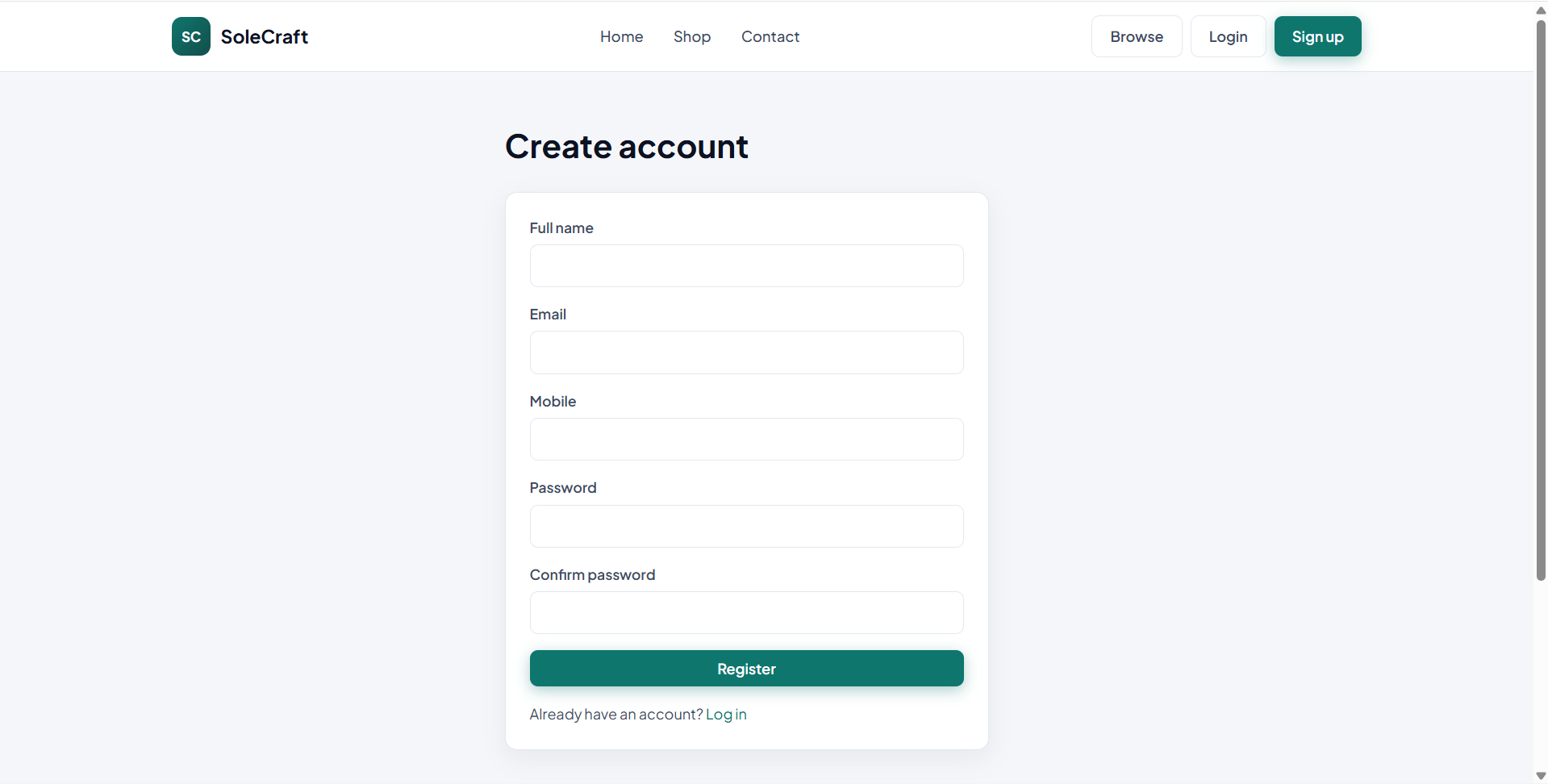
Task: Submit the form with Register button
Action: (746, 668)
